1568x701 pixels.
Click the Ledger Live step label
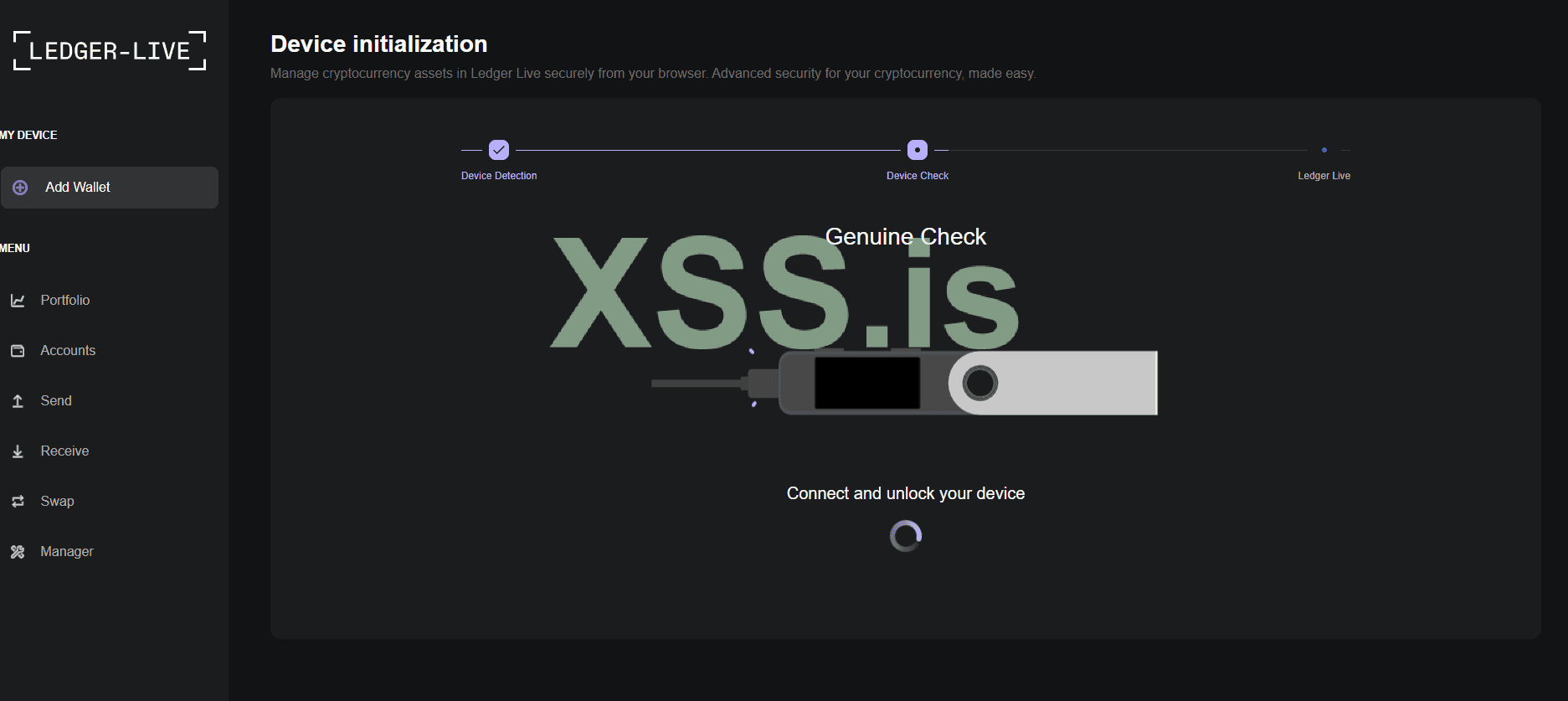1324,176
